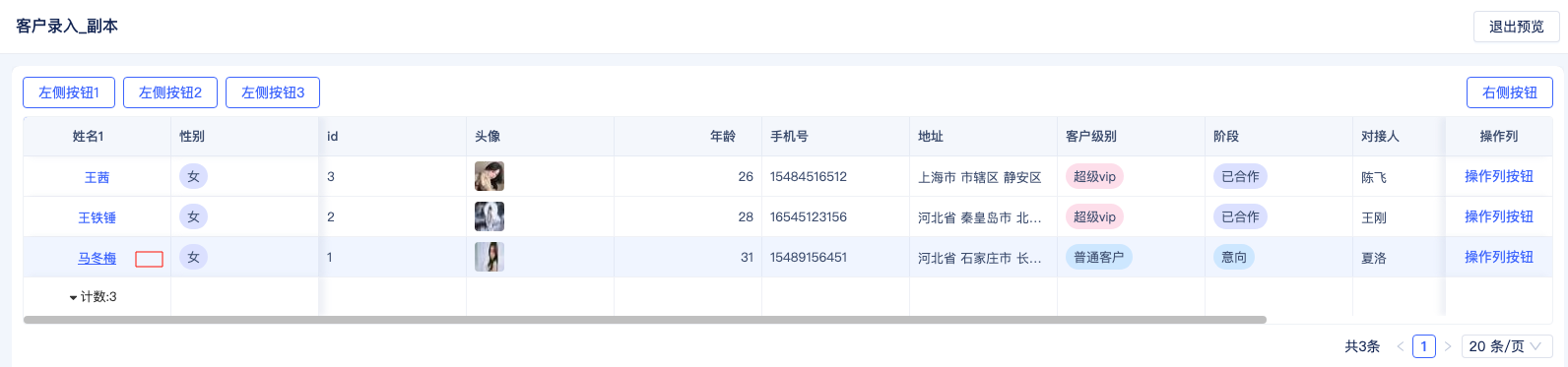Click the 年龄 column header
The image size is (1568, 367).
(x=723, y=137)
